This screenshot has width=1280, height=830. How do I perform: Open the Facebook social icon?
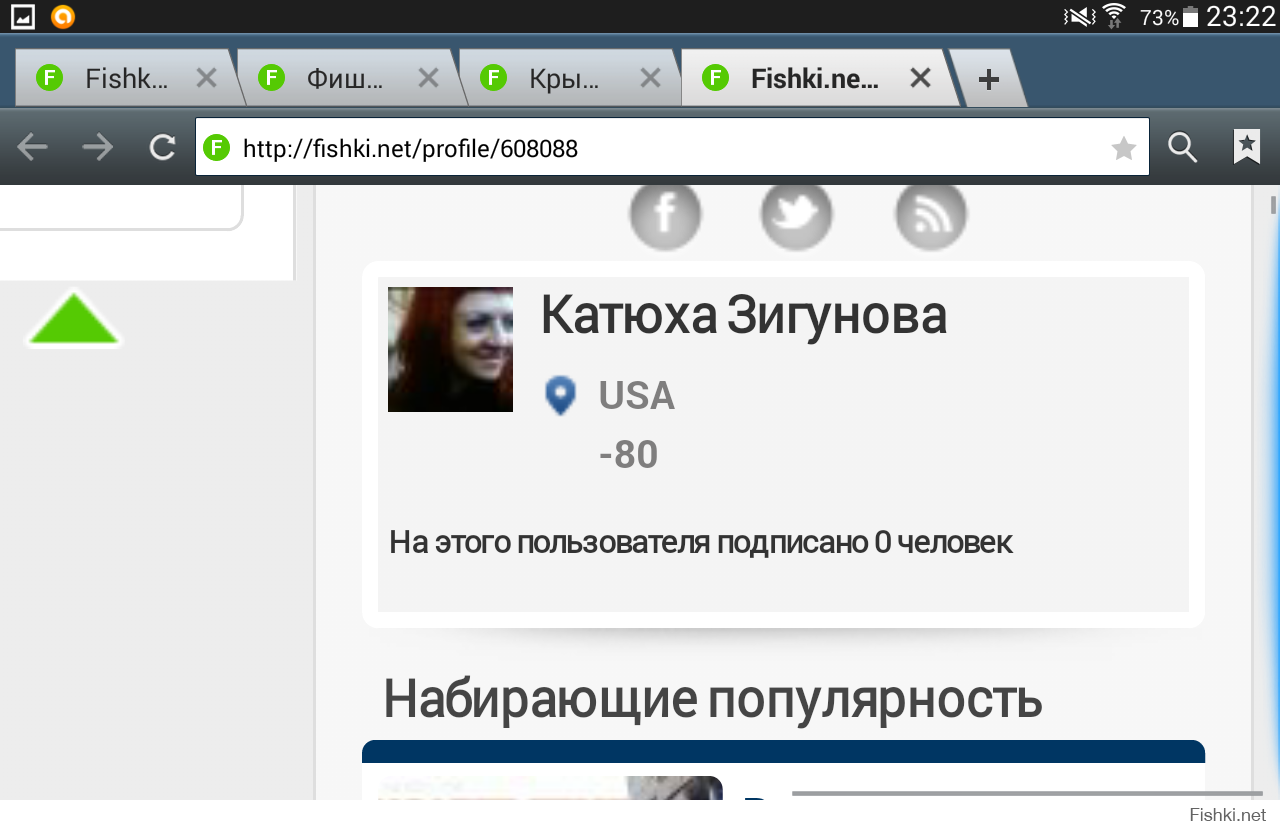pyautogui.click(x=665, y=214)
